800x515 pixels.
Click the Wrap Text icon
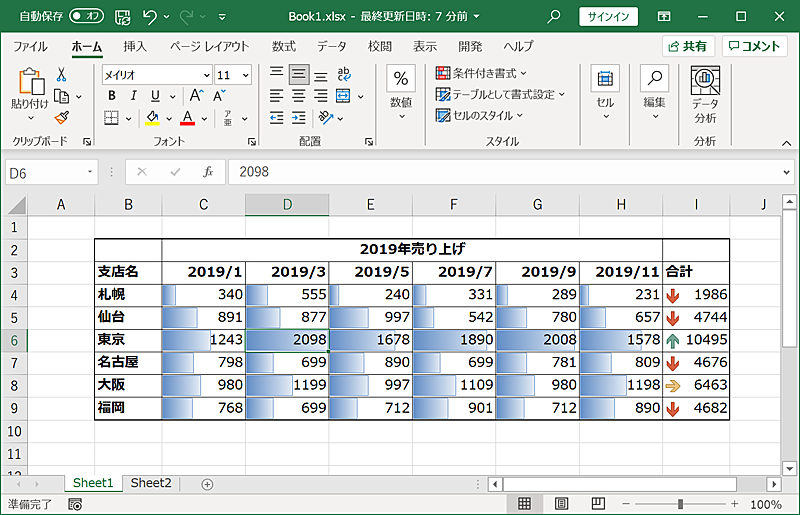tap(344, 75)
